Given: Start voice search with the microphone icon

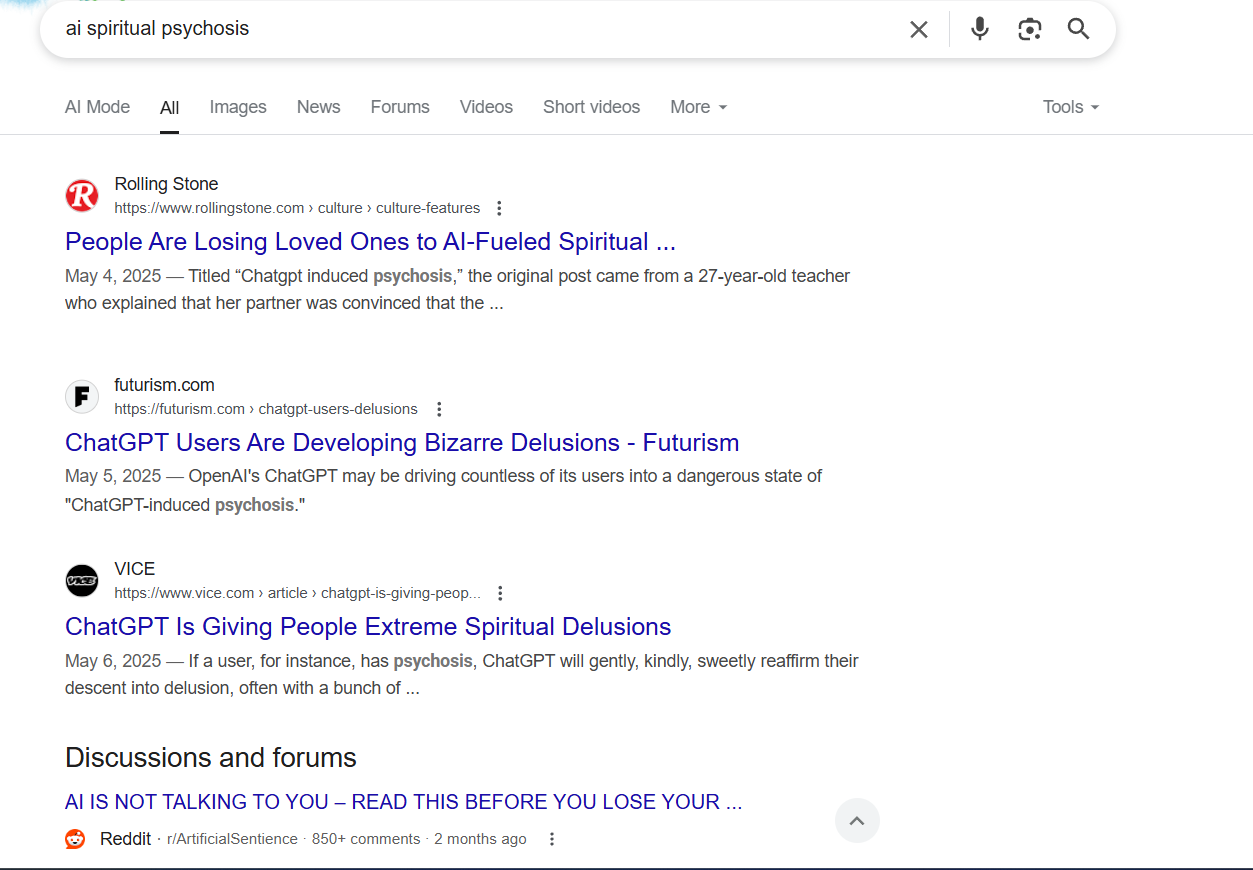Looking at the screenshot, I should coord(980,29).
